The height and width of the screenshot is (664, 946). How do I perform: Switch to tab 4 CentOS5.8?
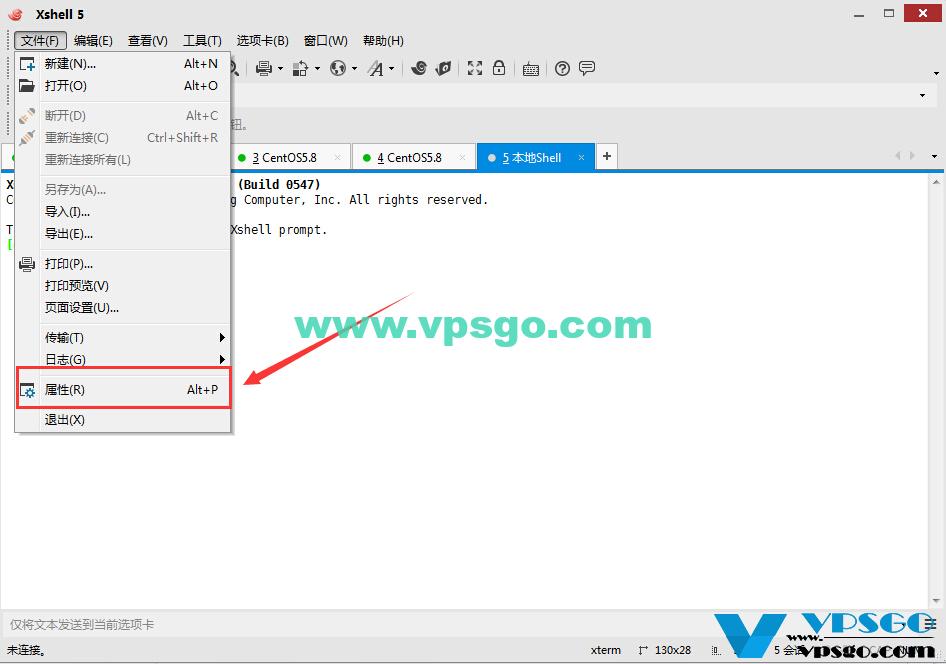(409, 158)
